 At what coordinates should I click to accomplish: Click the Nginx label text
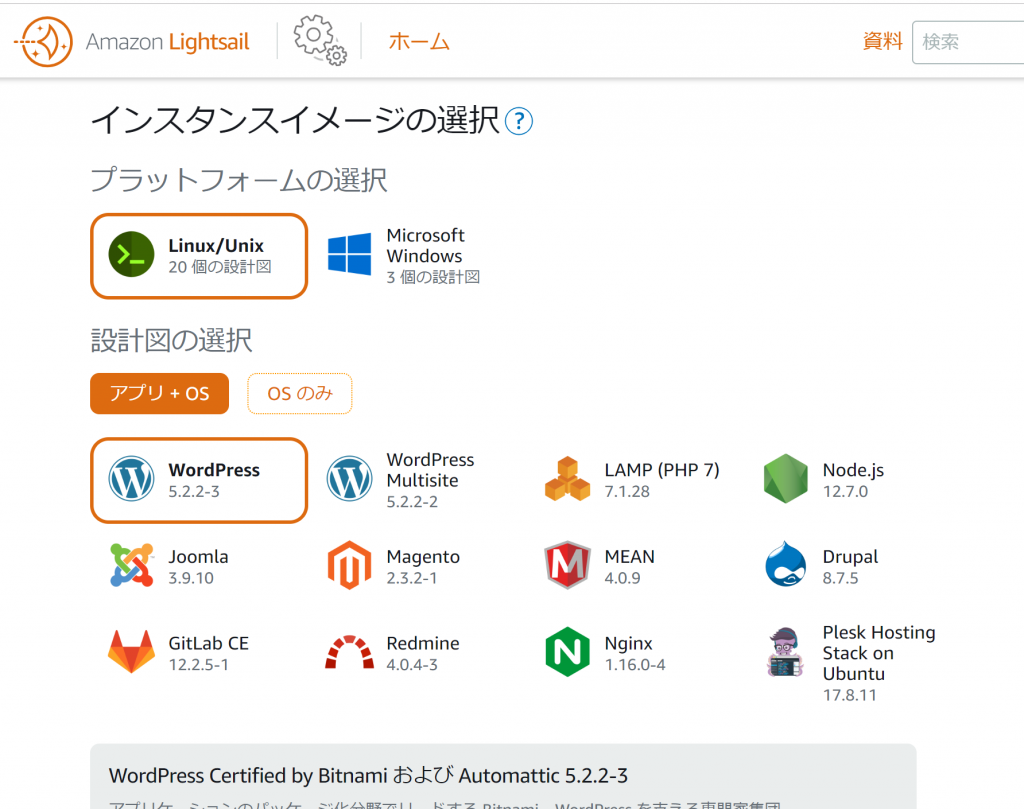pos(628,644)
